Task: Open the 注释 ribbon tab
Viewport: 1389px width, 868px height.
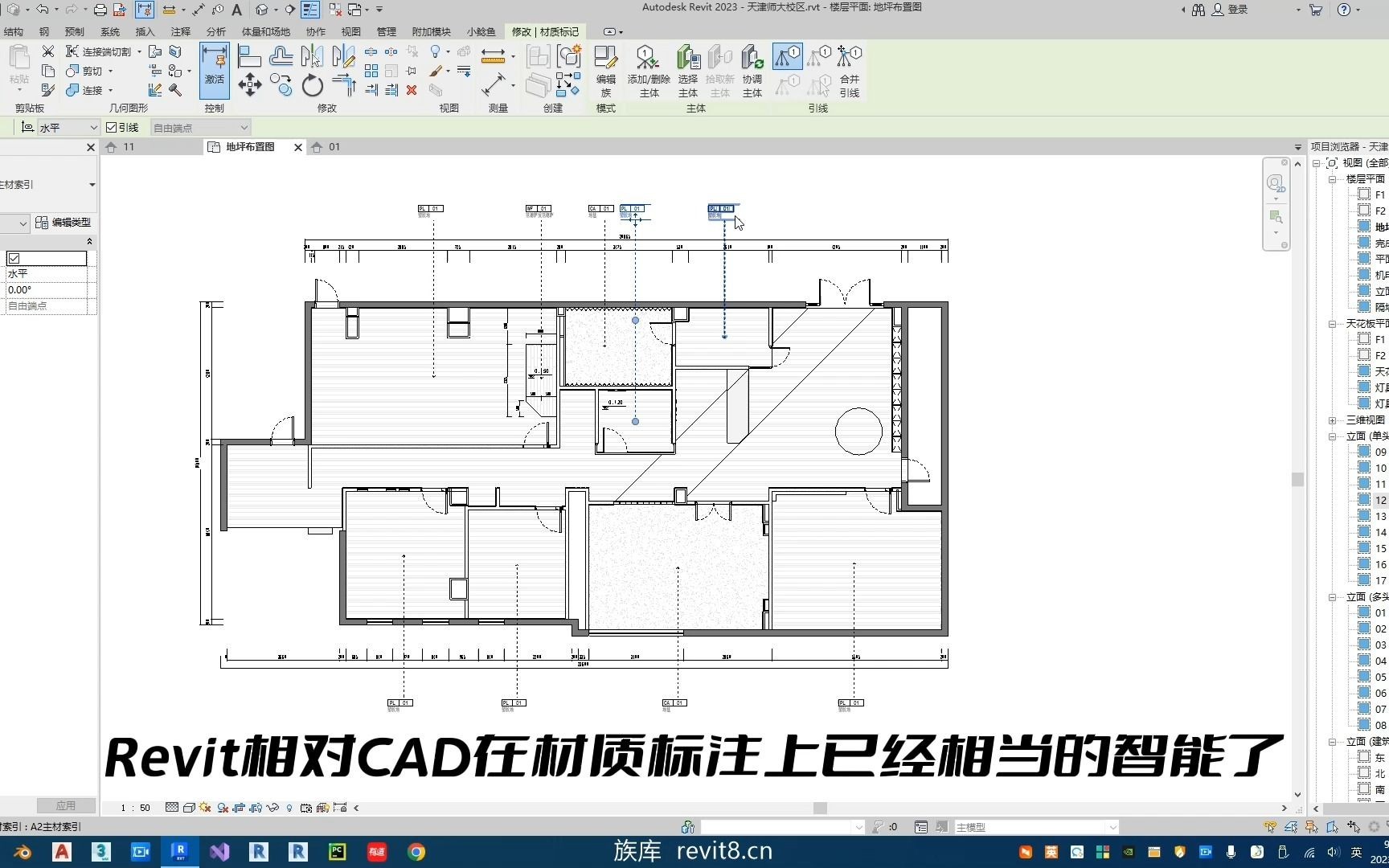Action: (x=181, y=32)
